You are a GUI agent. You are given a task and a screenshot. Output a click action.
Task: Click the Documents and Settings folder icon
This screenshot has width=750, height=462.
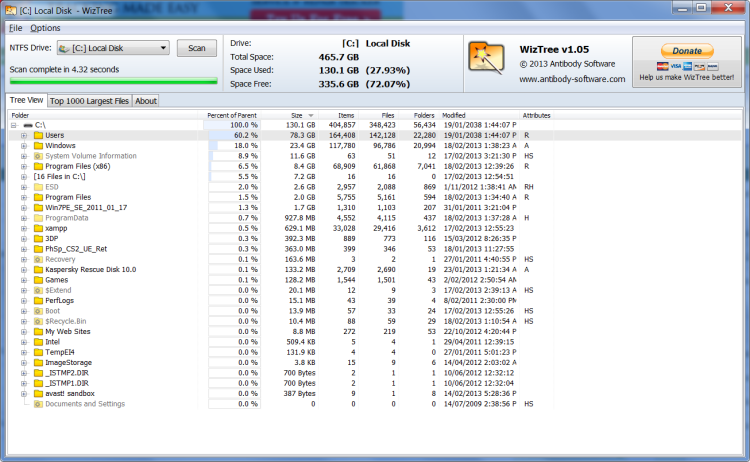(39, 404)
